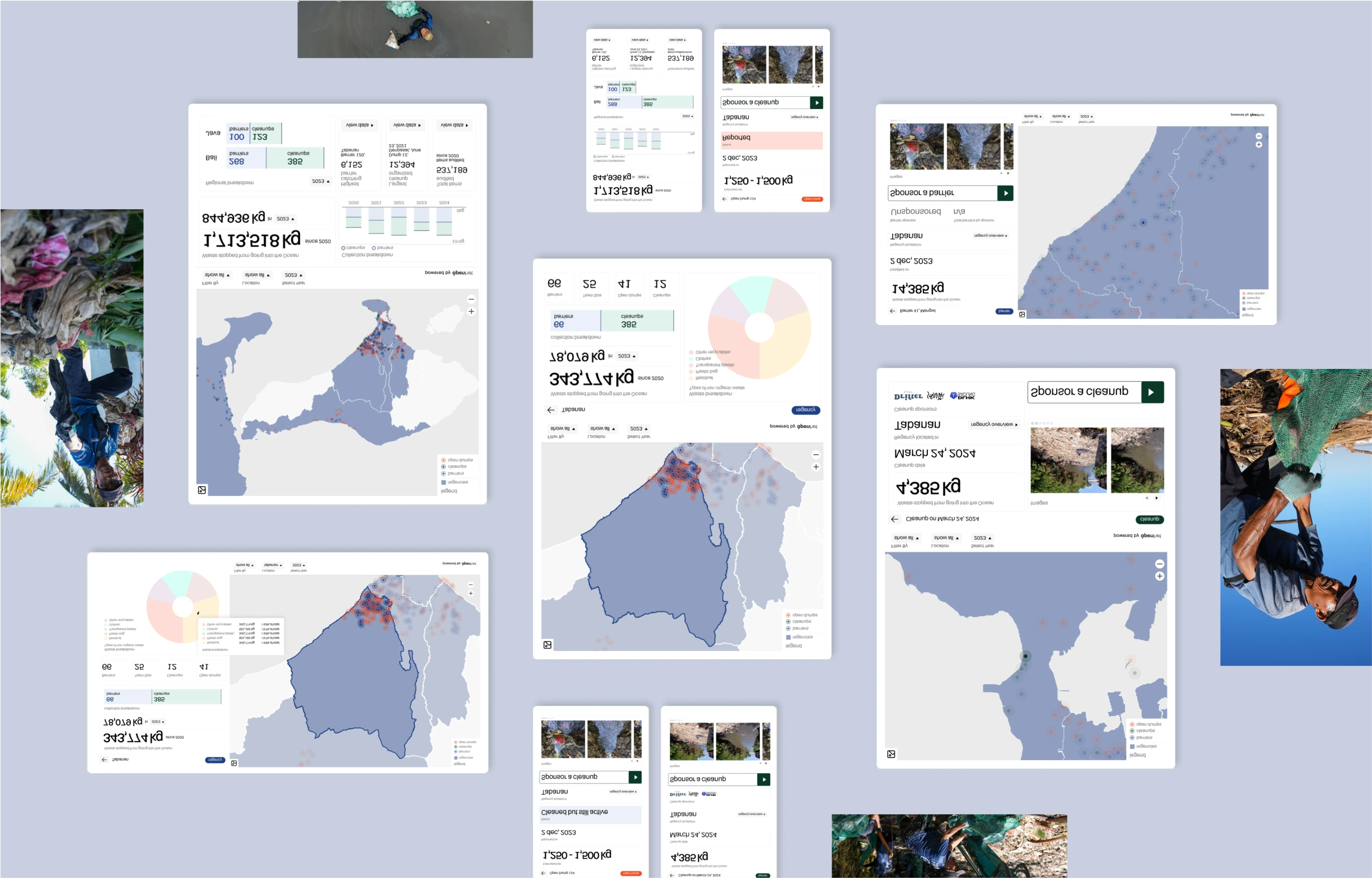This screenshot has width=1372, height=878.
Task: Click map style icon on large cleanup detail map
Action: 891,754
